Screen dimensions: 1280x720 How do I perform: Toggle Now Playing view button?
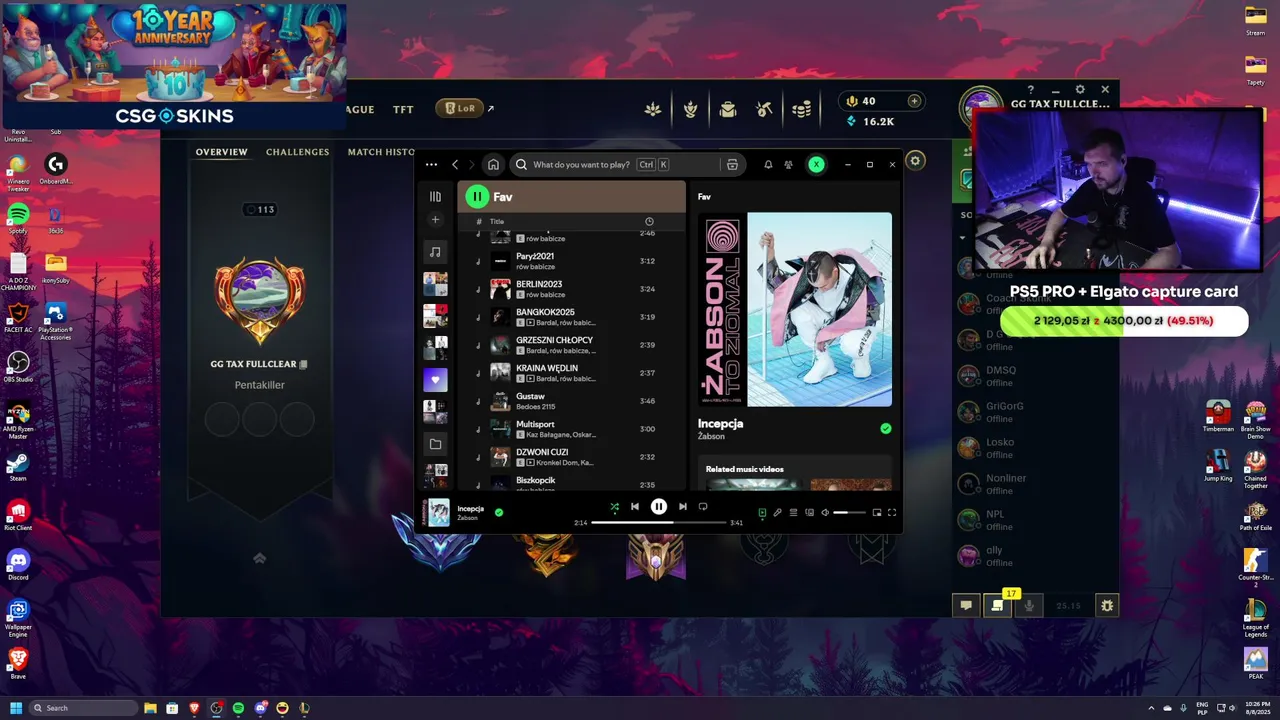[x=762, y=513]
